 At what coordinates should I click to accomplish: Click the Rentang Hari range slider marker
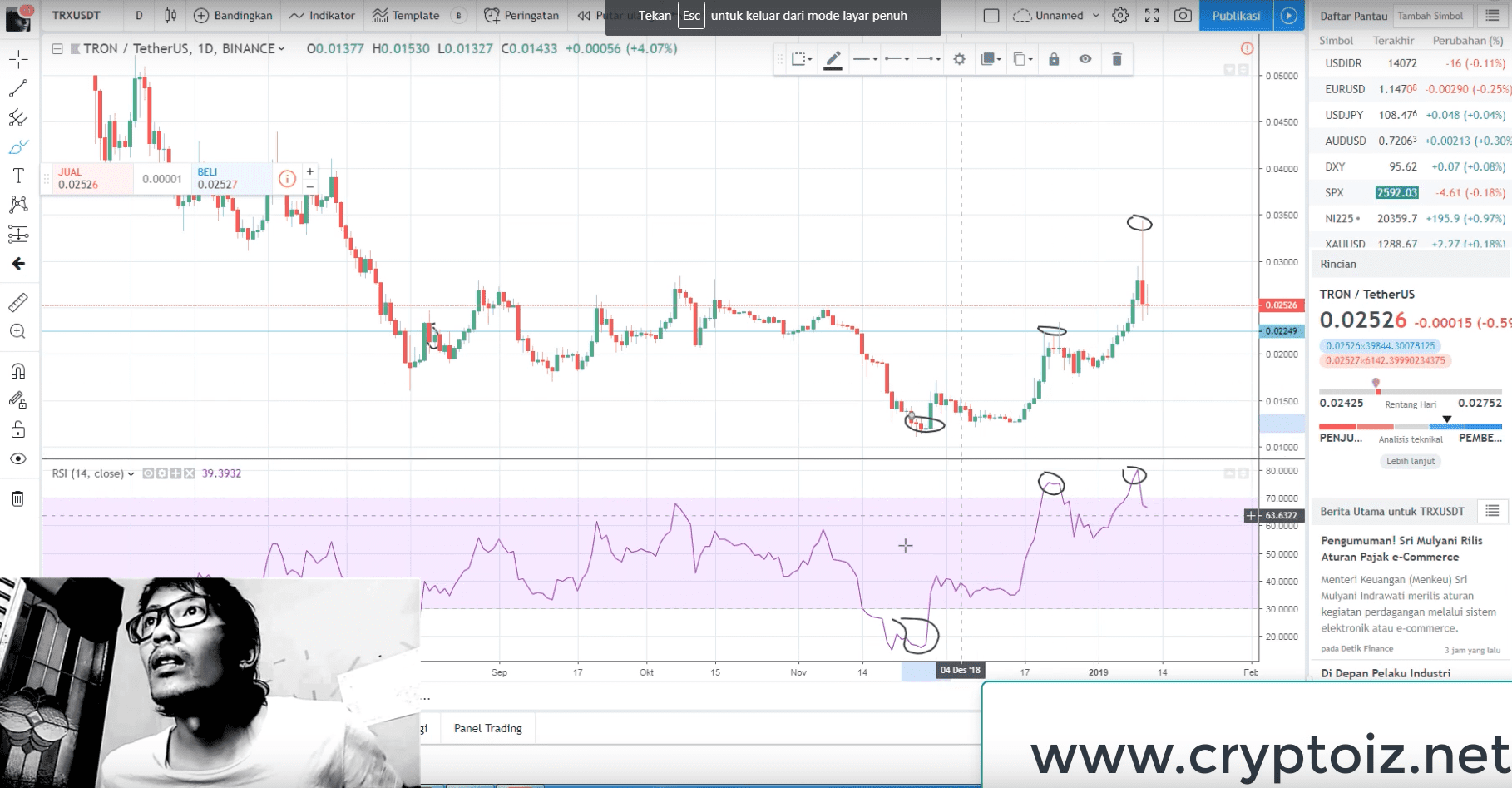(1376, 385)
